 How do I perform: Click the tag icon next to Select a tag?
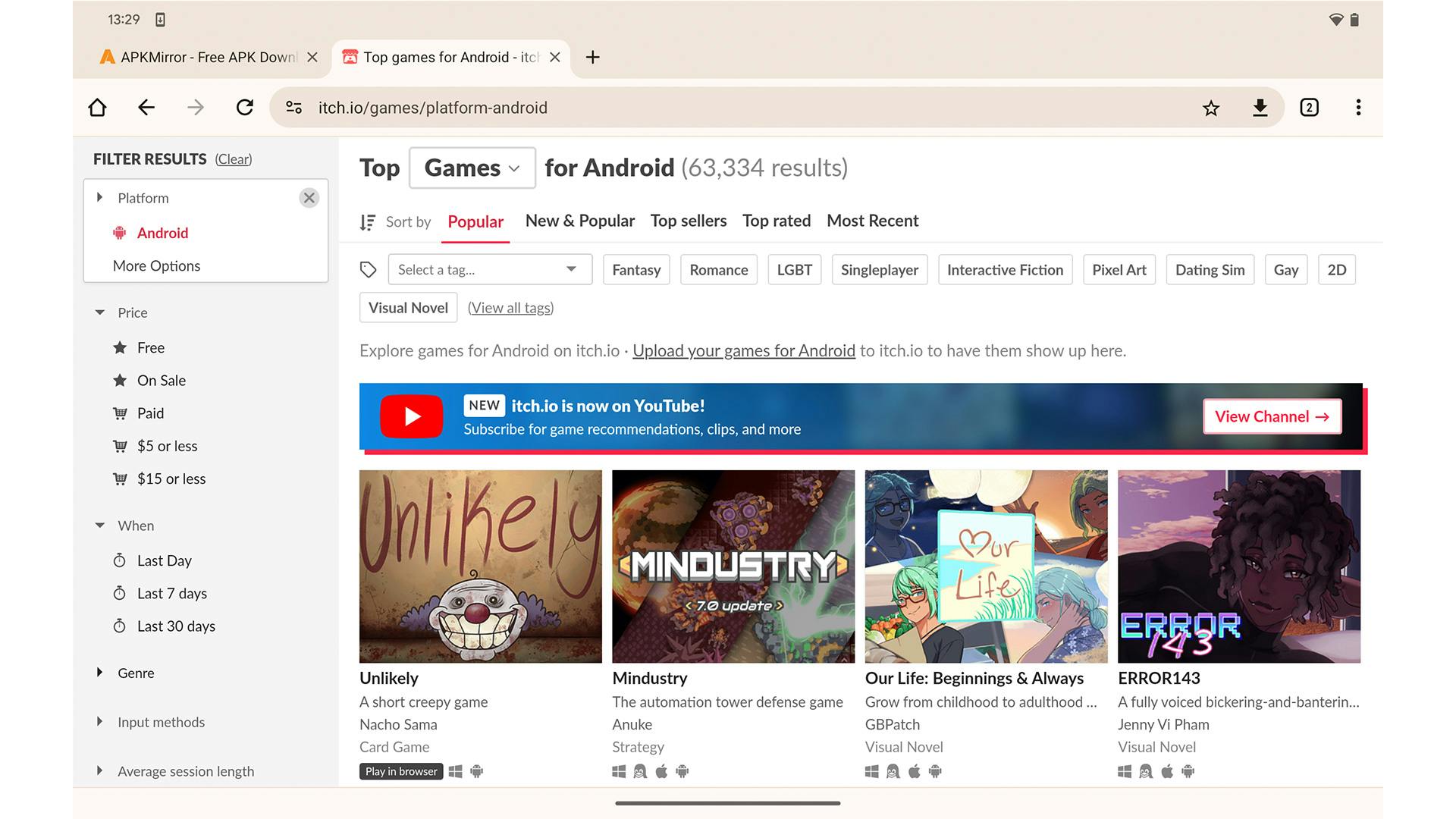tap(369, 269)
